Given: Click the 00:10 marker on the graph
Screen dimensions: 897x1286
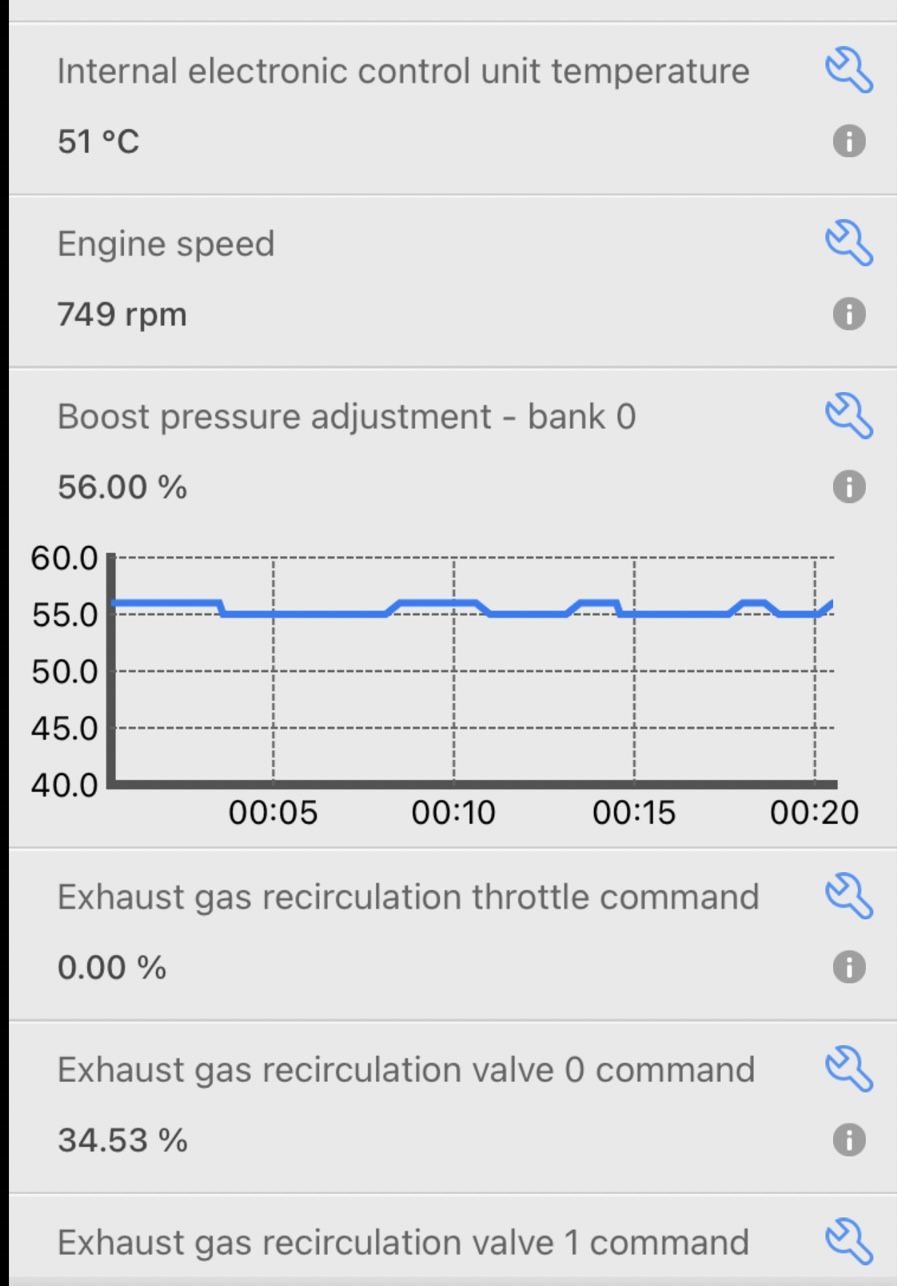Looking at the screenshot, I should coord(453,812).
